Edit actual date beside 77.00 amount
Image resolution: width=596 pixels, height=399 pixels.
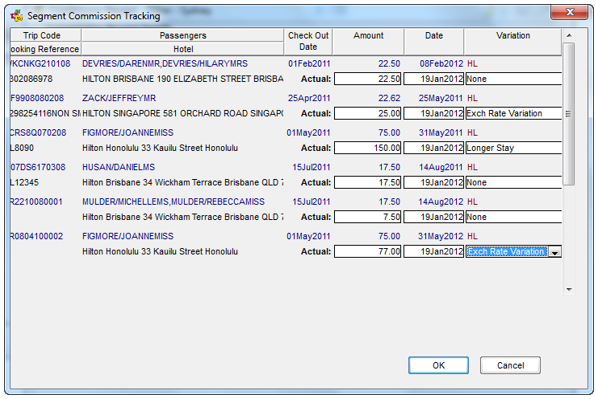coord(434,252)
